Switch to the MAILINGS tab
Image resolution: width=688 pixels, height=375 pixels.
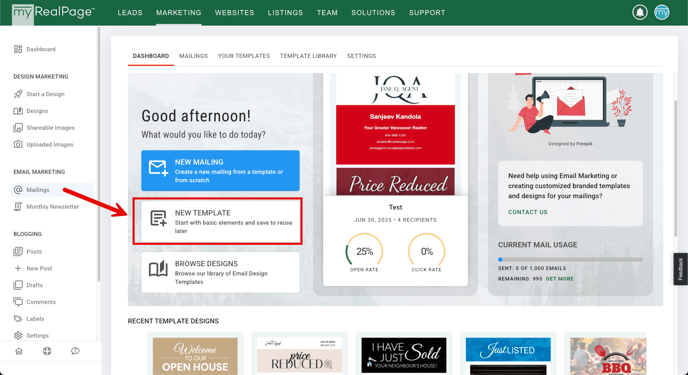194,56
